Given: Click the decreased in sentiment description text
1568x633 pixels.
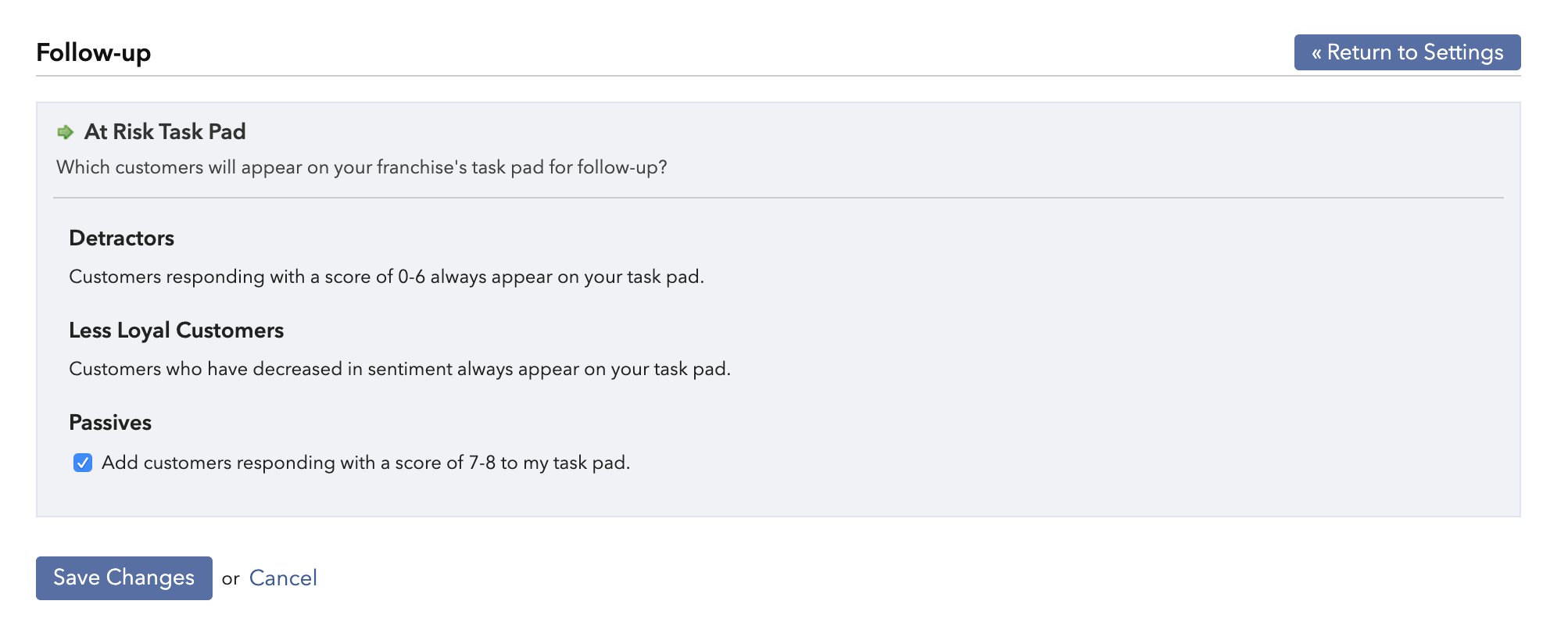Looking at the screenshot, I should pos(400,369).
